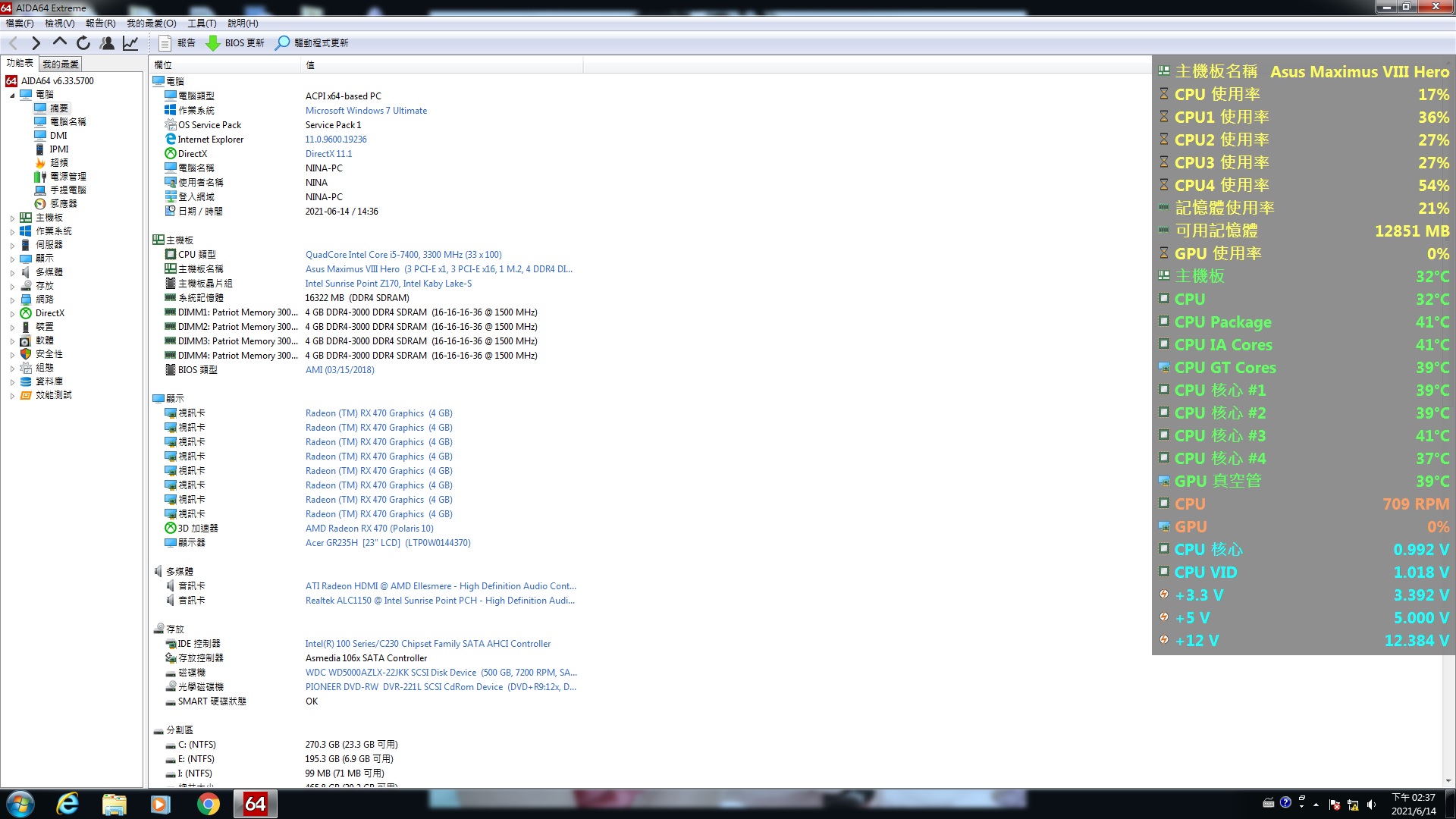
Task: Click the 欄位 column header
Action: point(225,65)
